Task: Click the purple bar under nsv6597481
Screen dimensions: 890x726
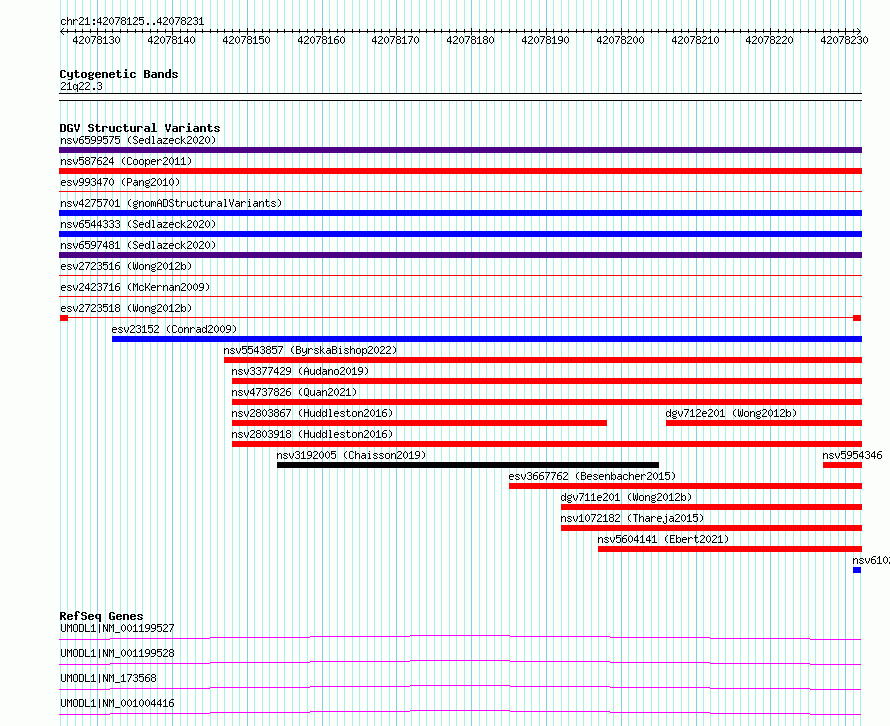Action: (460, 255)
